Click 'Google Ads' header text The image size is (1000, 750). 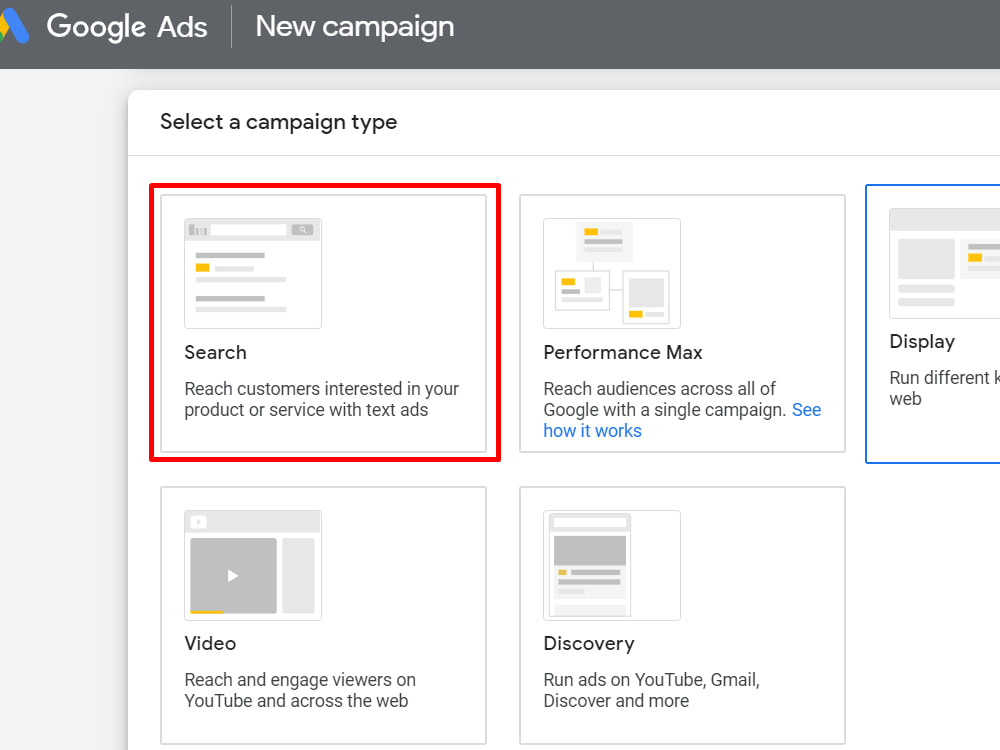pos(127,27)
